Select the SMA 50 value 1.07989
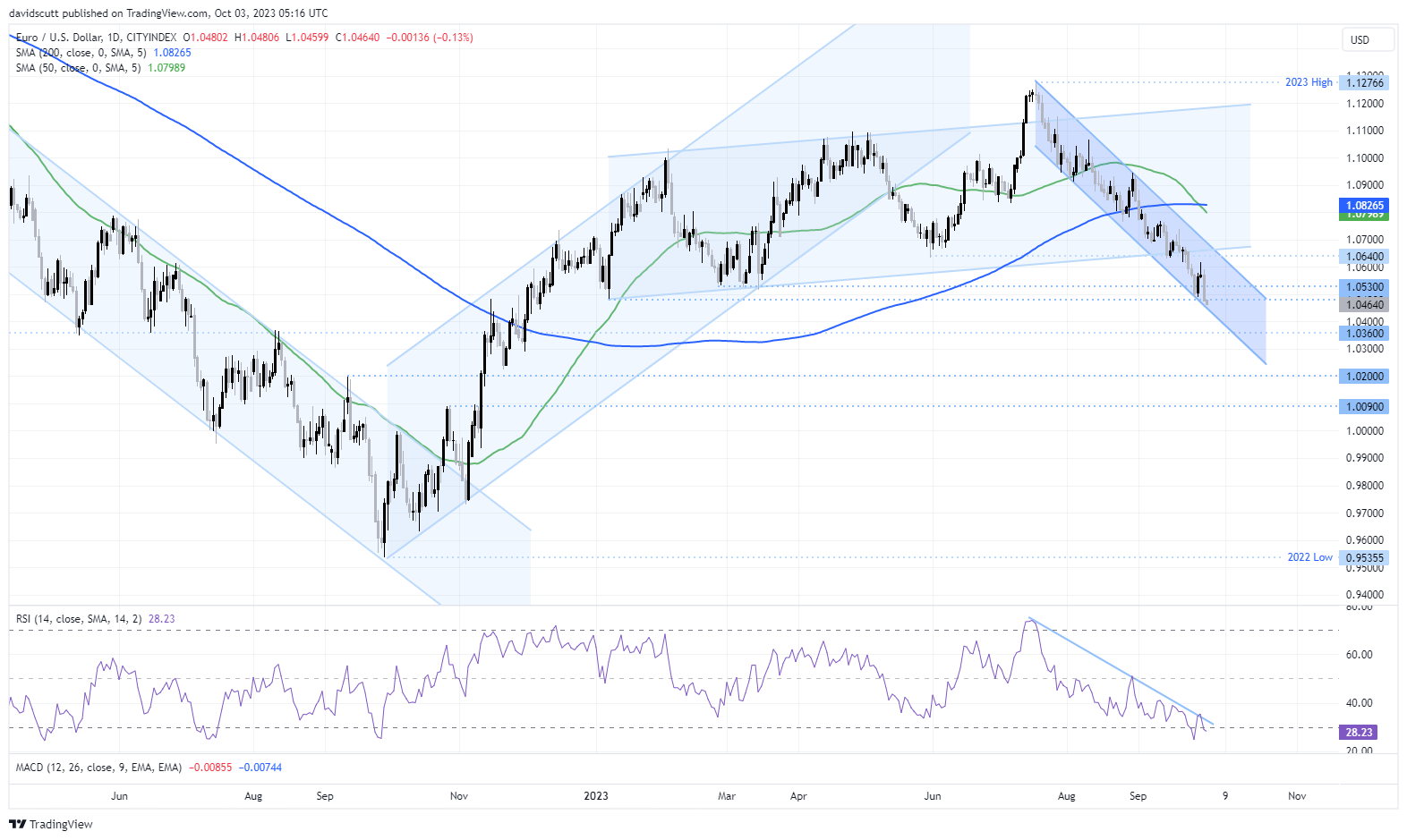Screen dimensions: 1407x840 coord(166,68)
